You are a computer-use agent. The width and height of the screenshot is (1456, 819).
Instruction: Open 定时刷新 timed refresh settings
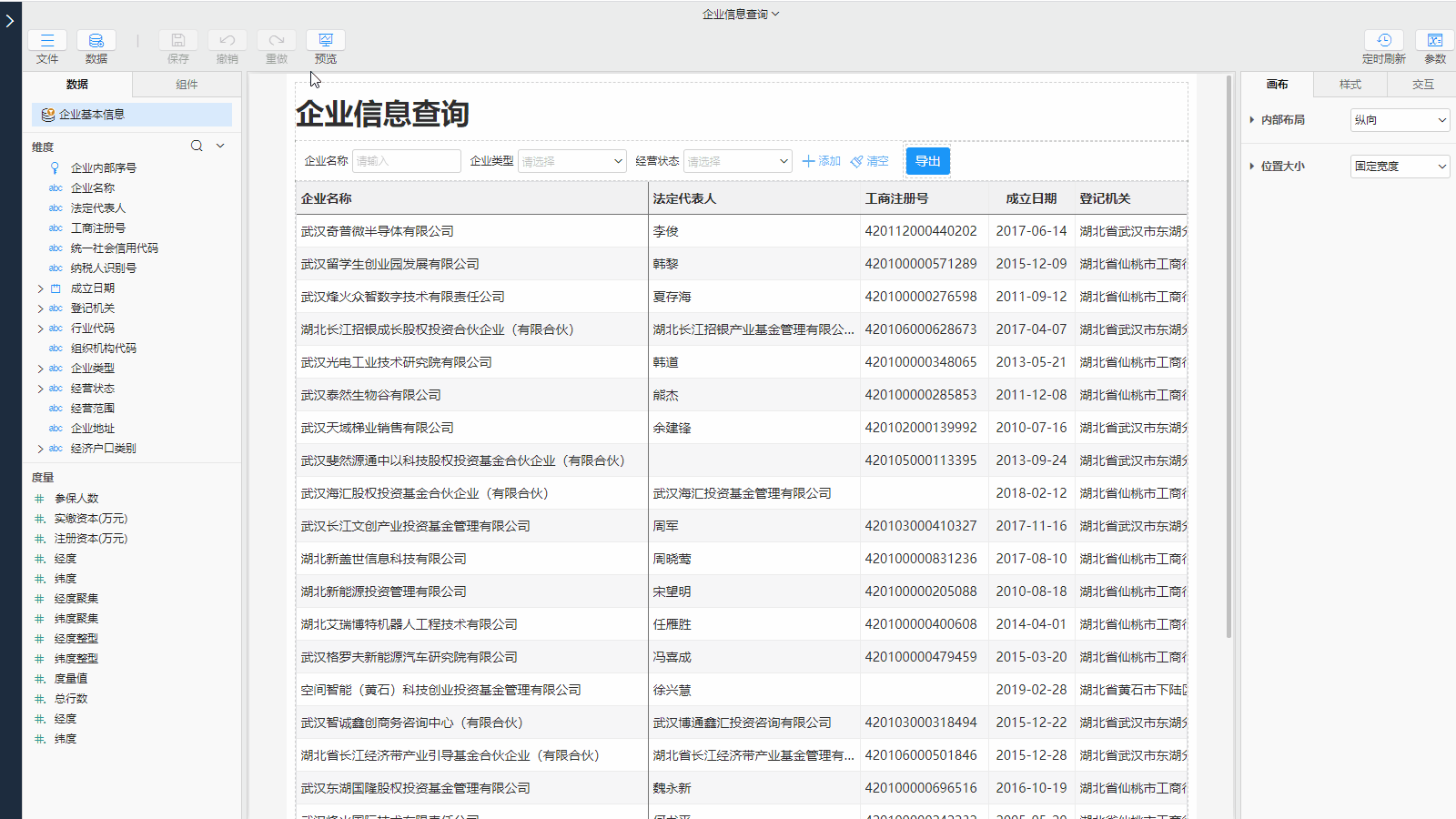coord(1383,41)
